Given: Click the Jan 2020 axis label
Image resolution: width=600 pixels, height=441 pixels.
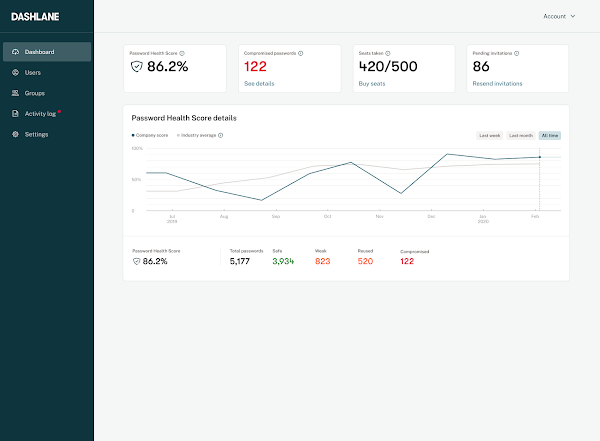Looking at the screenshot, I should pos(483,219).
